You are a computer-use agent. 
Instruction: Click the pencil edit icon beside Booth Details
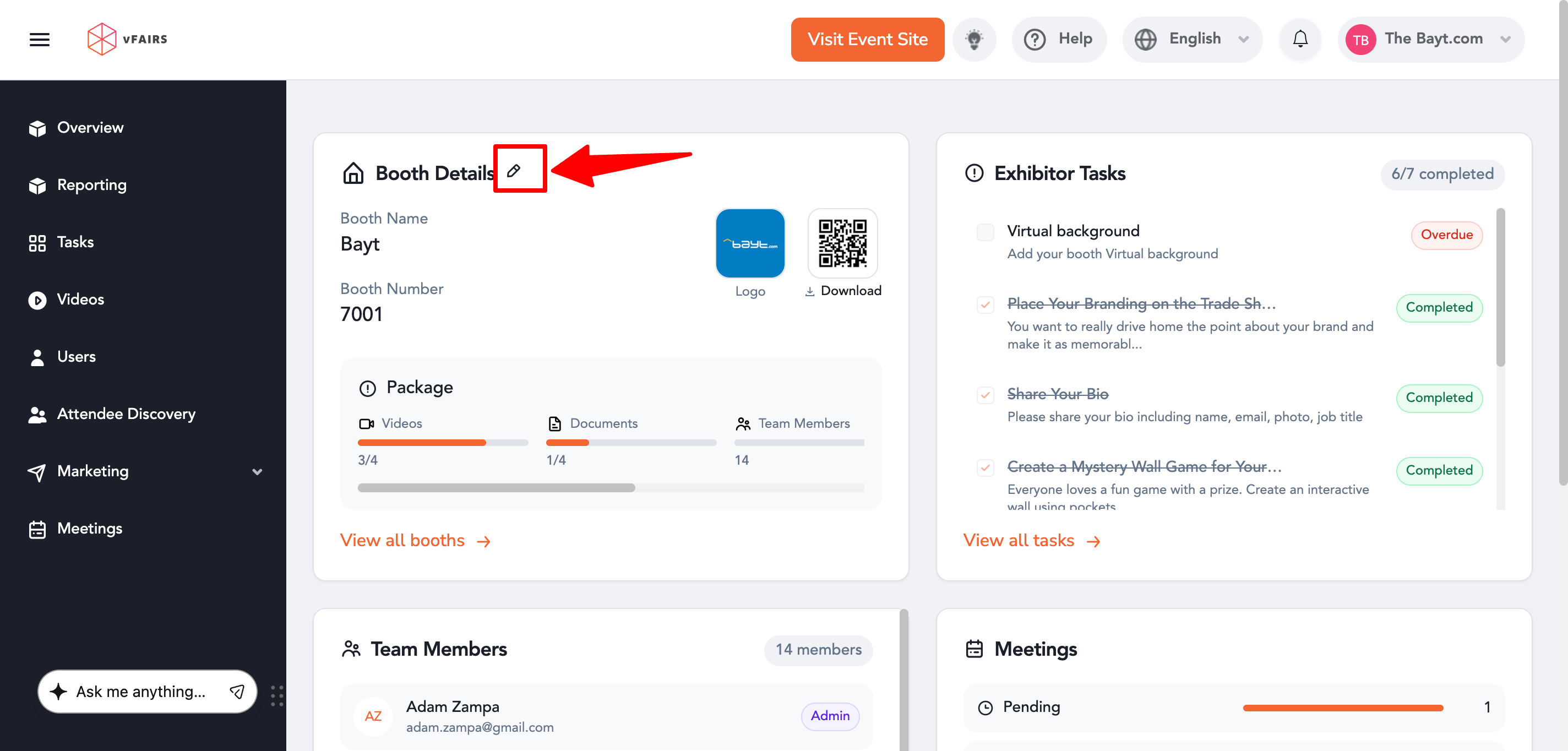click(x=514, y=171)
